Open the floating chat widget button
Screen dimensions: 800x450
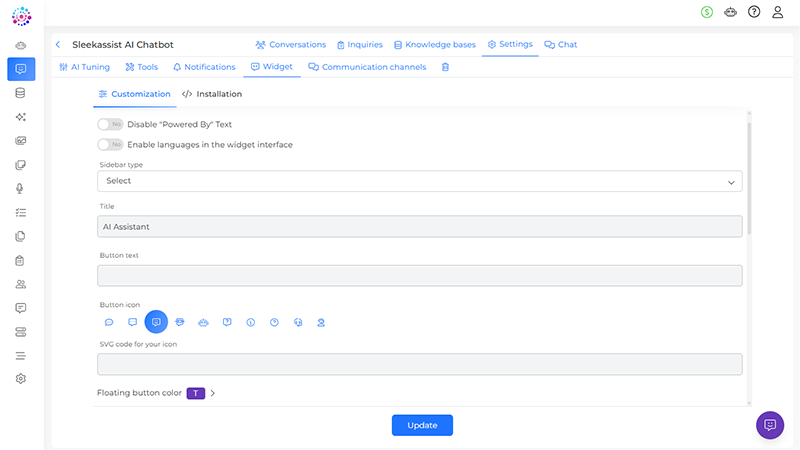pyautogui.click(x=769, y=425)
